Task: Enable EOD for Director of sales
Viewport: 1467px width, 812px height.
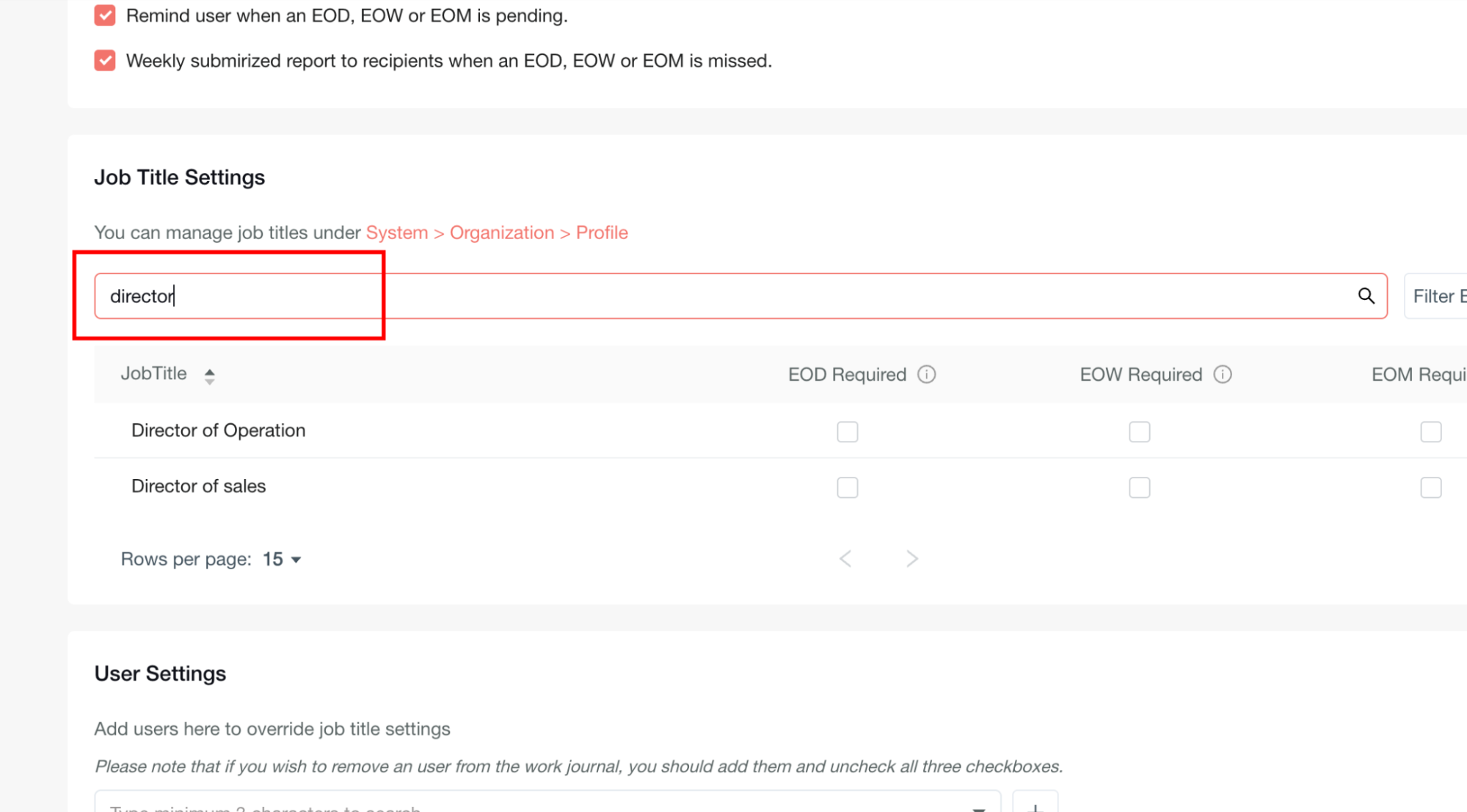Action: 847,488
